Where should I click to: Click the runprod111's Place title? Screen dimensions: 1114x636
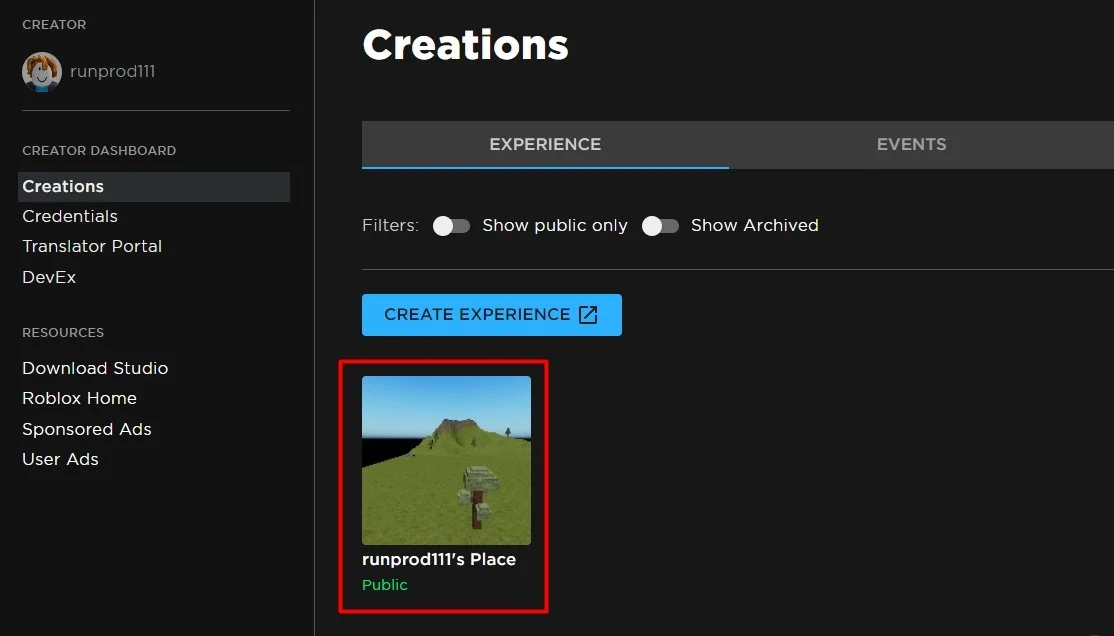[x=439, y=559]
